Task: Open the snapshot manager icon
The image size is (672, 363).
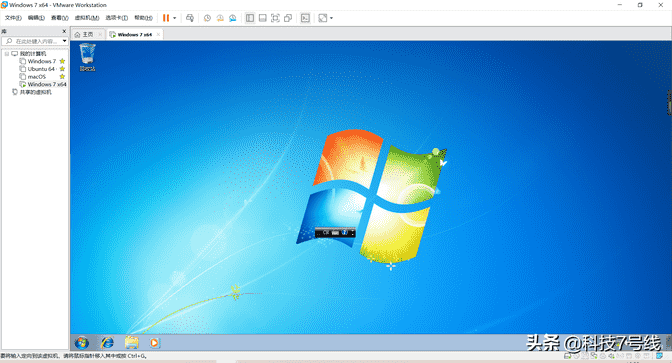Action: point(233,18)
